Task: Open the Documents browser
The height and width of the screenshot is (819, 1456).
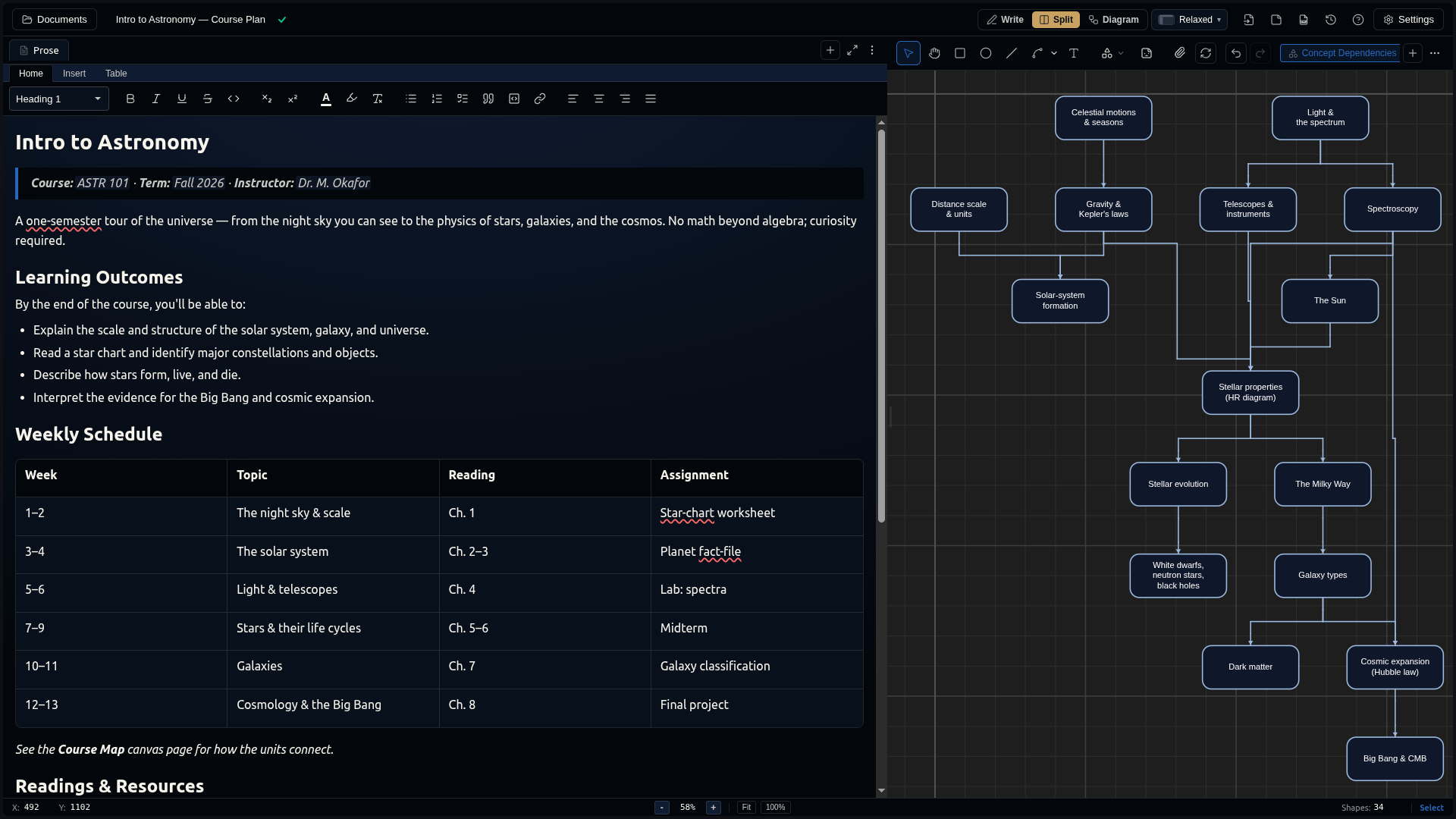Action: [x=55, y=20]
